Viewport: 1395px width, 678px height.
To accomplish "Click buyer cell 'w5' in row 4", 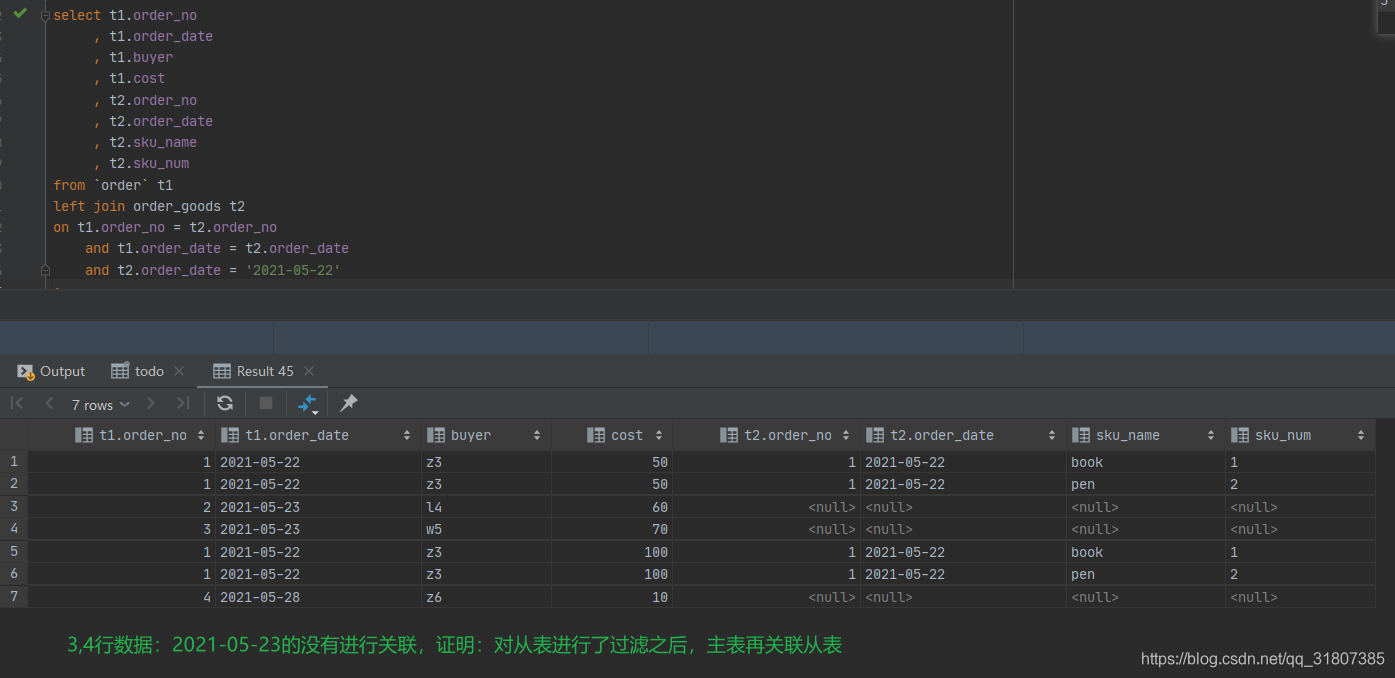I will pos(486,529).
